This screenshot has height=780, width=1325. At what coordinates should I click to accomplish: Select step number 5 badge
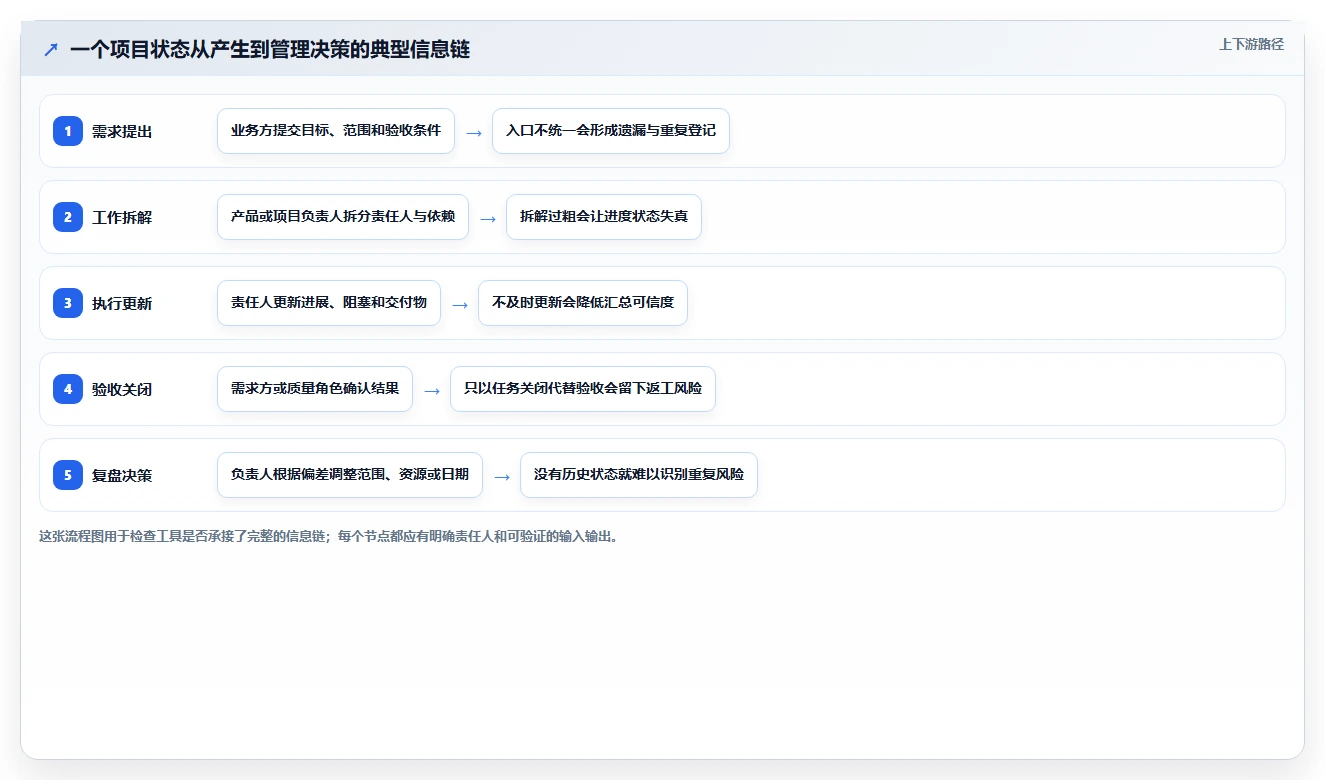pyautogui.click(x=68, y=475)
